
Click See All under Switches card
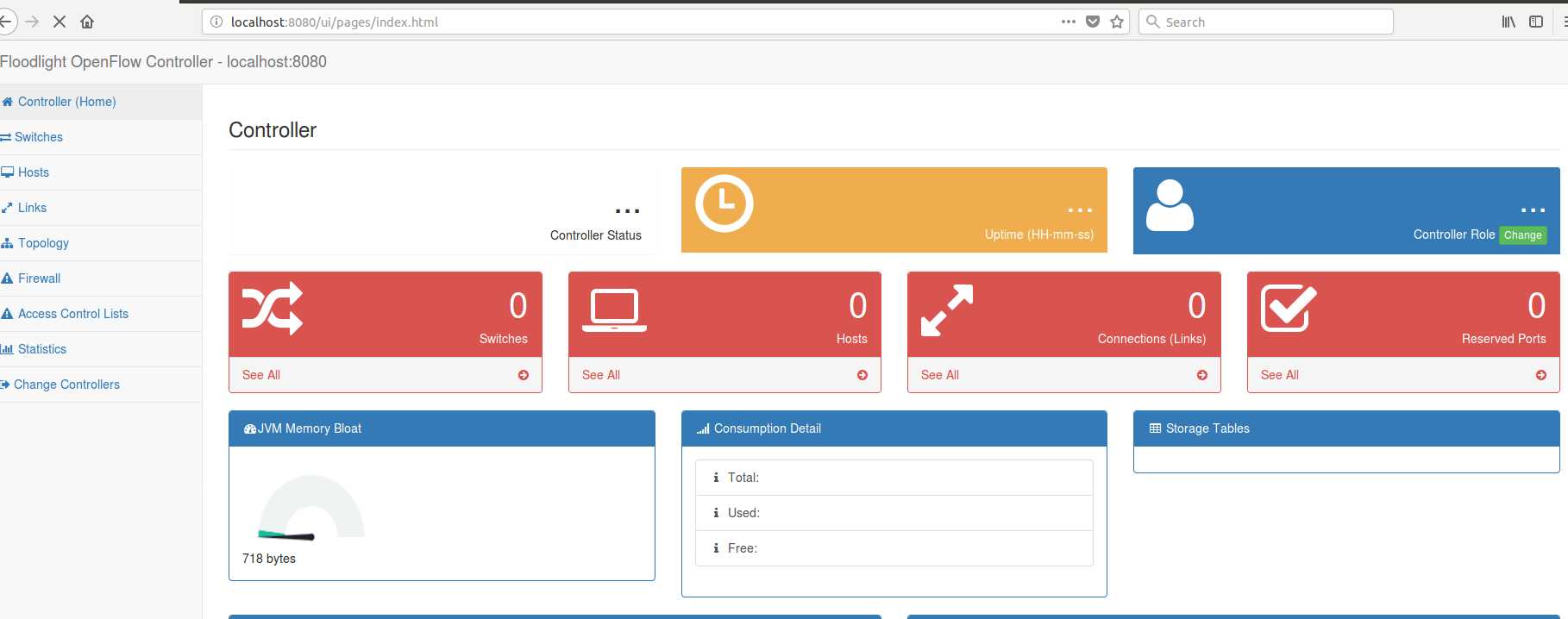click(261, 375)
